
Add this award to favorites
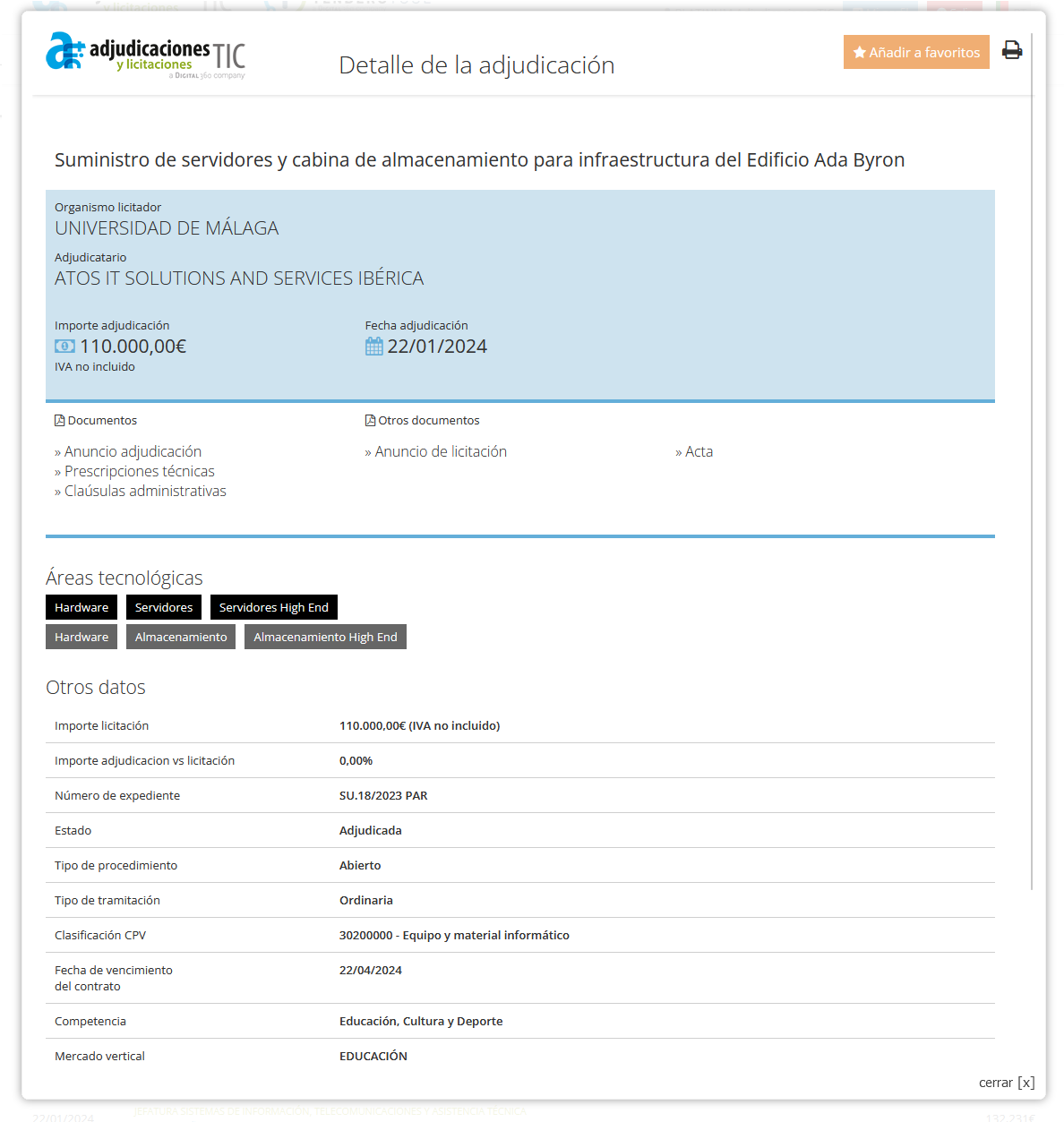click(x=916, y=52)
